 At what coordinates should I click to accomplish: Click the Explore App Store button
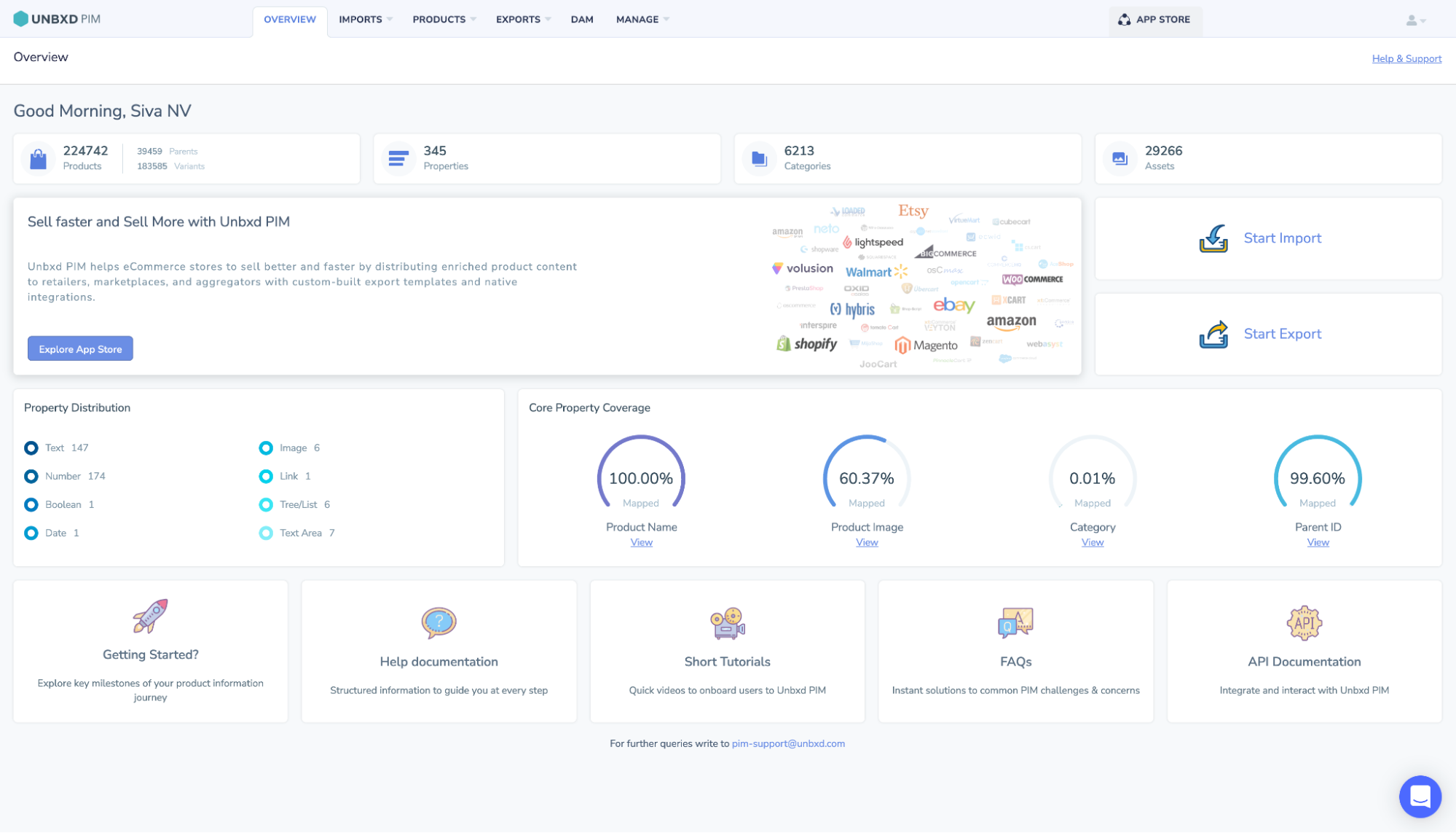(x=80, y=348)
